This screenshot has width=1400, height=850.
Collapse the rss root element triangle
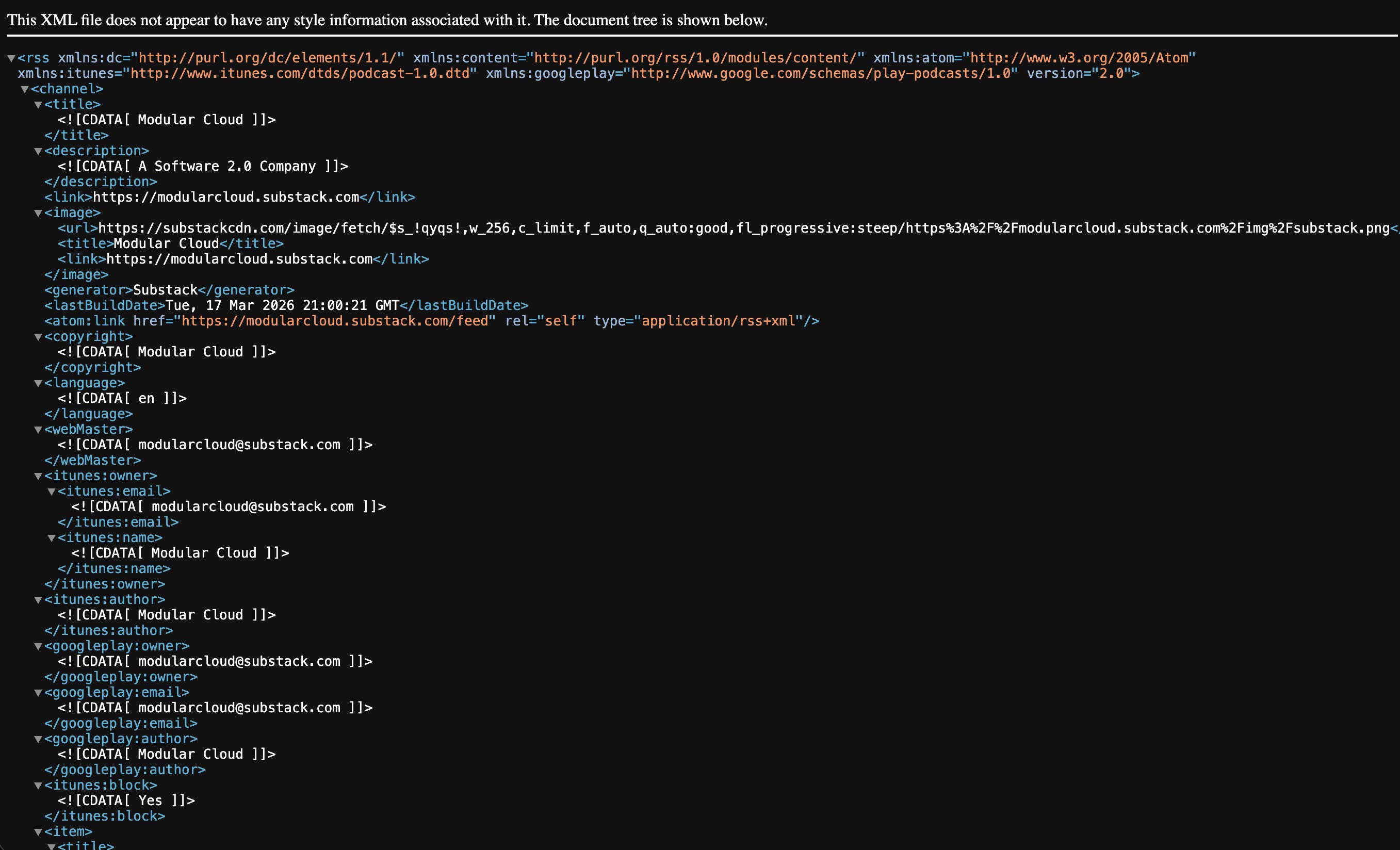11,58
